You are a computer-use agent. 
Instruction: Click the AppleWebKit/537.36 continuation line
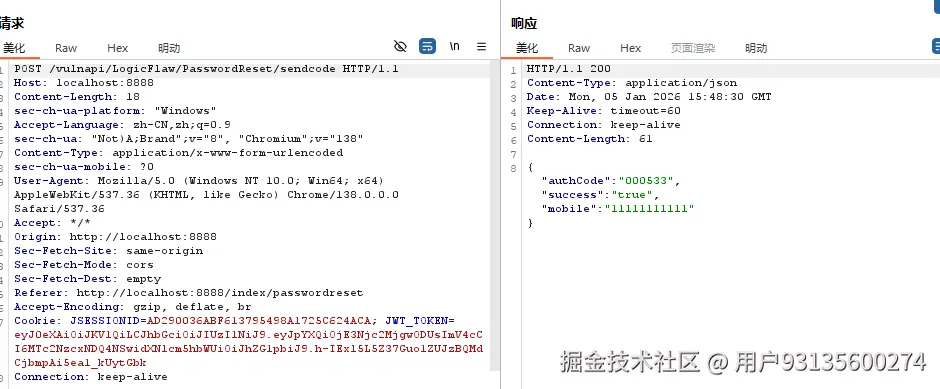(x=206, y=195)
